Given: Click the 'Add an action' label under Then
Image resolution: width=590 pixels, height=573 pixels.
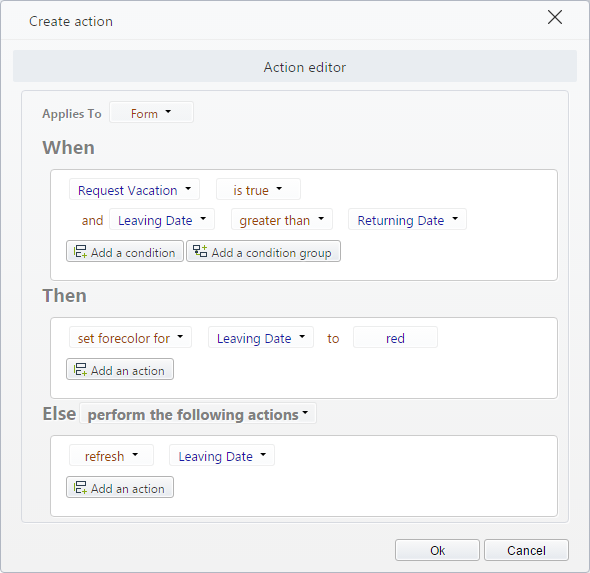Looking at the screenshot, I should point(128,371).
